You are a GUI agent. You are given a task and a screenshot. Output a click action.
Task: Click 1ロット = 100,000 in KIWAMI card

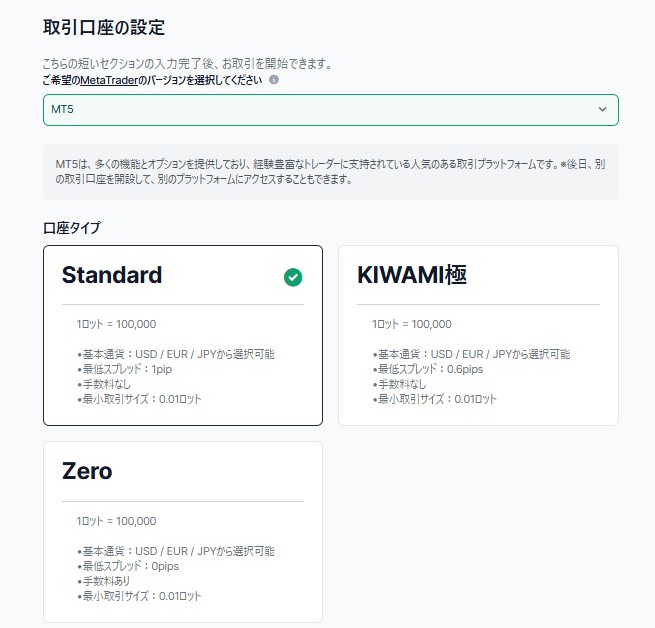click(x=412, y=324)
